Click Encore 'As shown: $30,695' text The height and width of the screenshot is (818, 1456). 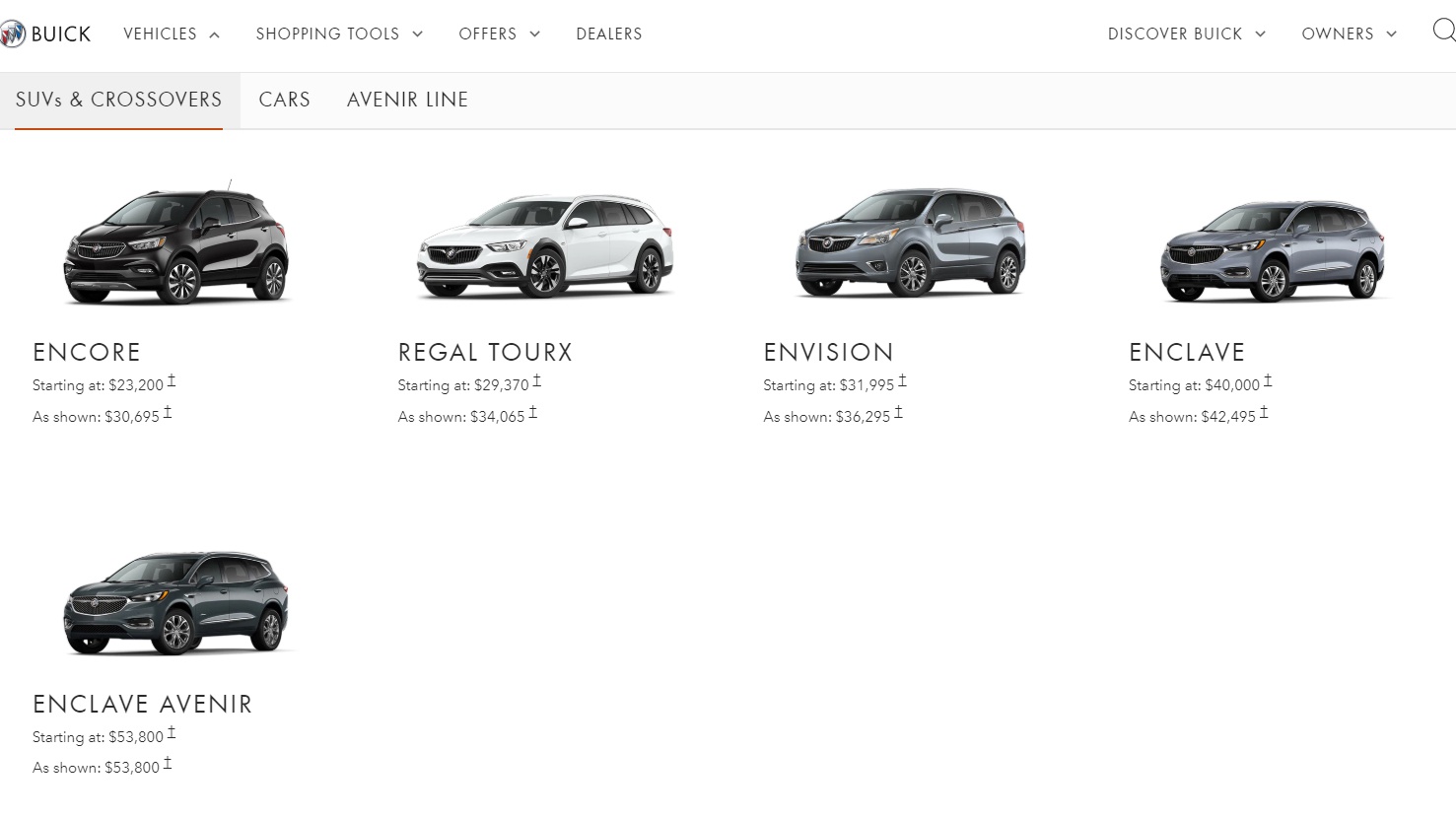click(x=96, y=417)
